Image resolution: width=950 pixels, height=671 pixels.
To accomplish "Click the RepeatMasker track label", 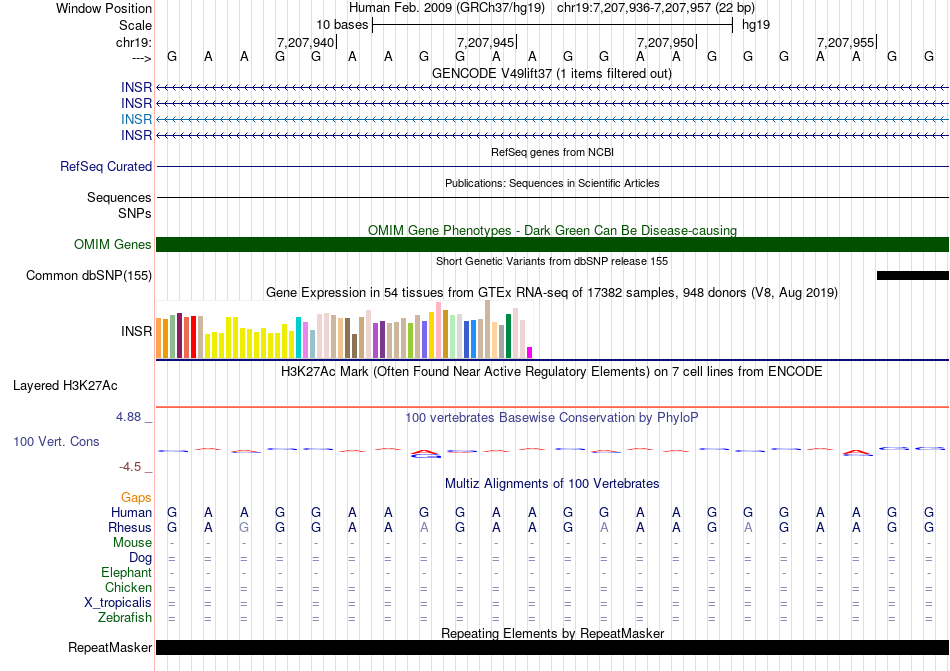I will (110, 648).
